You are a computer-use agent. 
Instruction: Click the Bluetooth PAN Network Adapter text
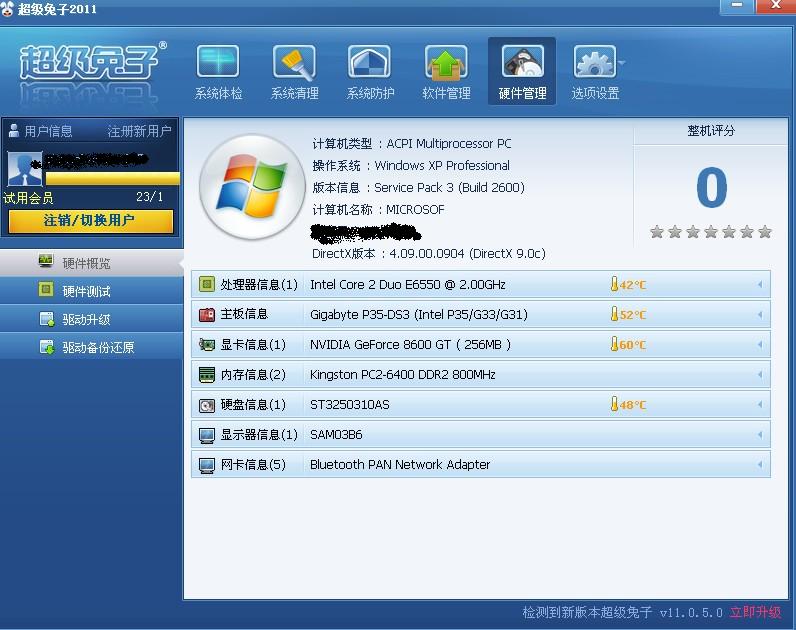(400, 465)
